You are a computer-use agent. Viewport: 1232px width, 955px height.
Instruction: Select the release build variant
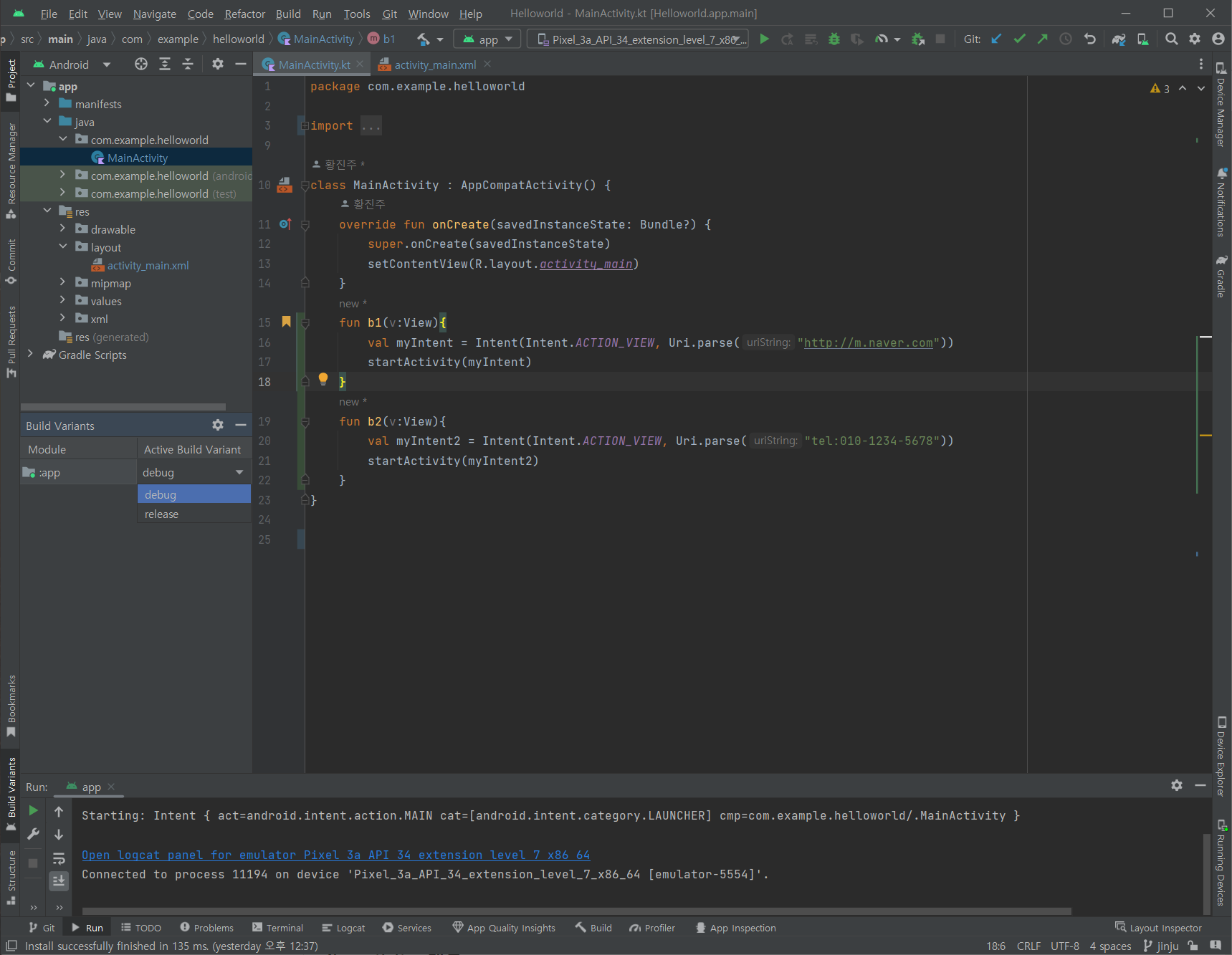click(x=194, y=514)
